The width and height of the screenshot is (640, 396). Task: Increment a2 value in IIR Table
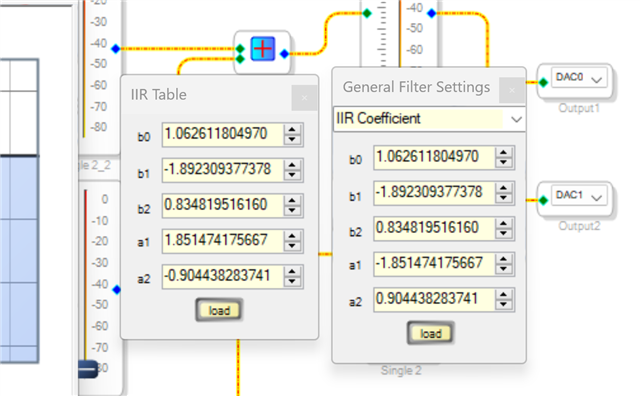tap(292, 271)
